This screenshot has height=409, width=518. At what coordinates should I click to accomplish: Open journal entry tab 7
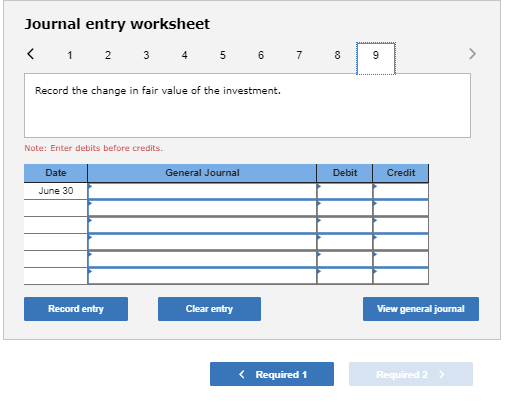299,55
